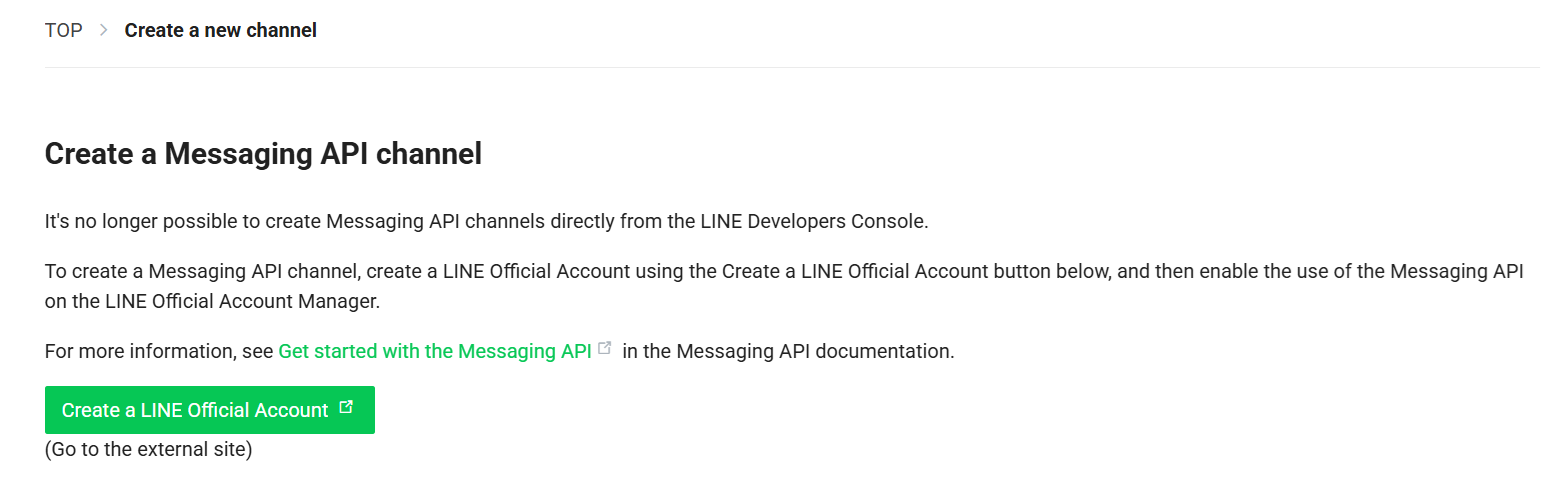This screenshot has width=1543, height=488.
Task: Click the horizontal divider below the breadcrumb
Action: point(791,67)
